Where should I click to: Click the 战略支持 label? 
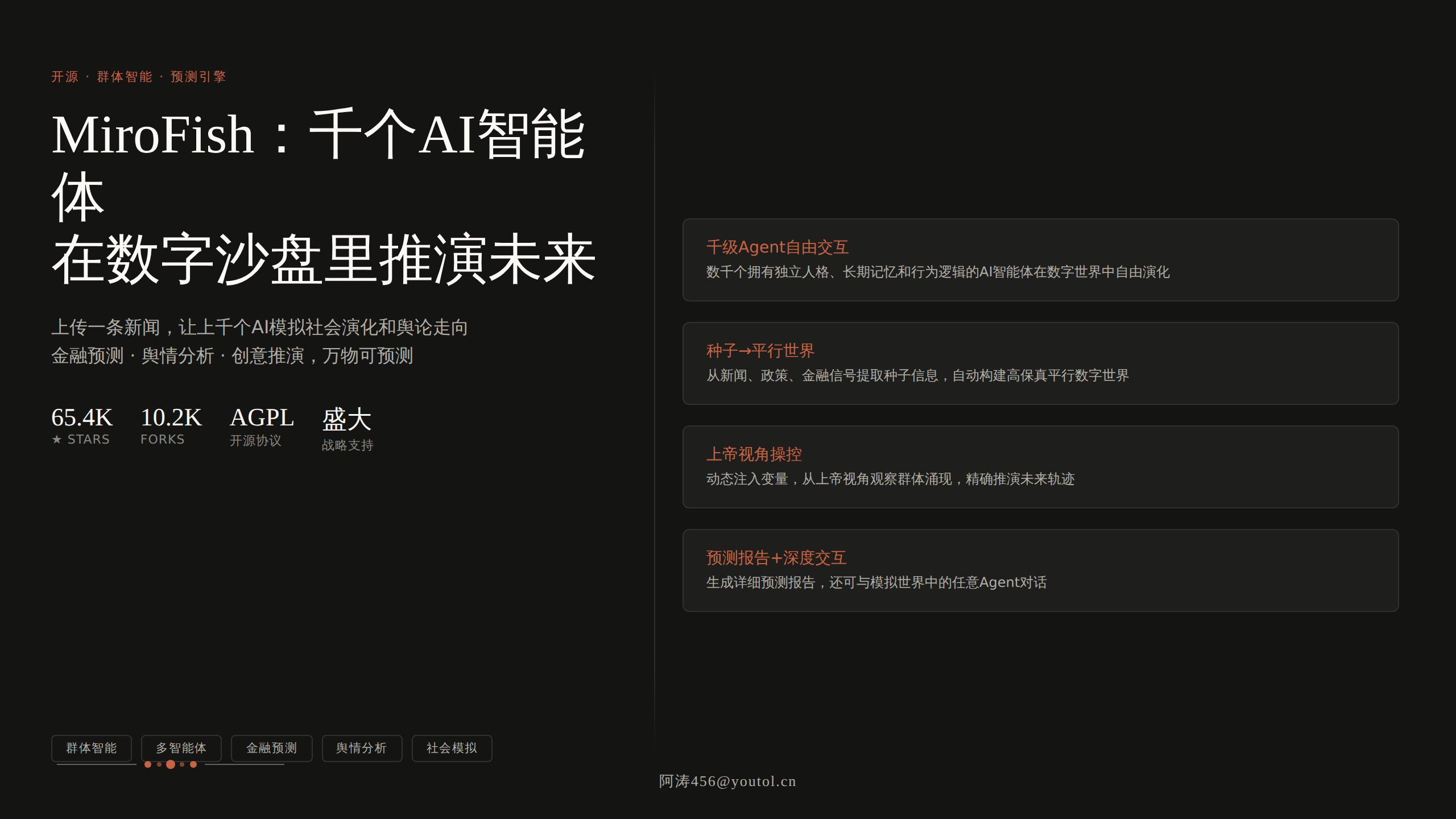pos(348,445)
